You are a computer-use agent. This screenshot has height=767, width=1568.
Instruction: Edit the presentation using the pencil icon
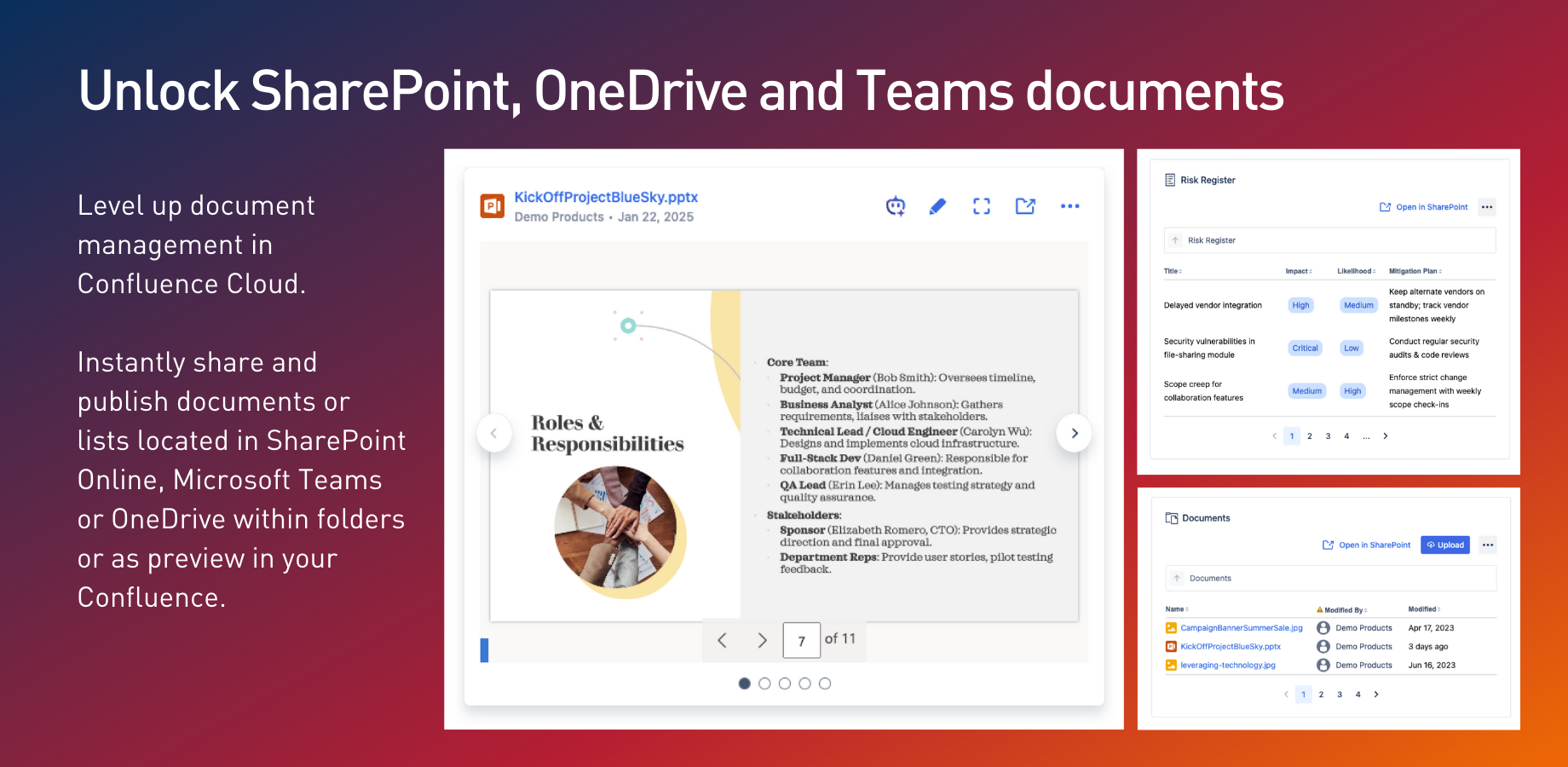coord(937,205)
